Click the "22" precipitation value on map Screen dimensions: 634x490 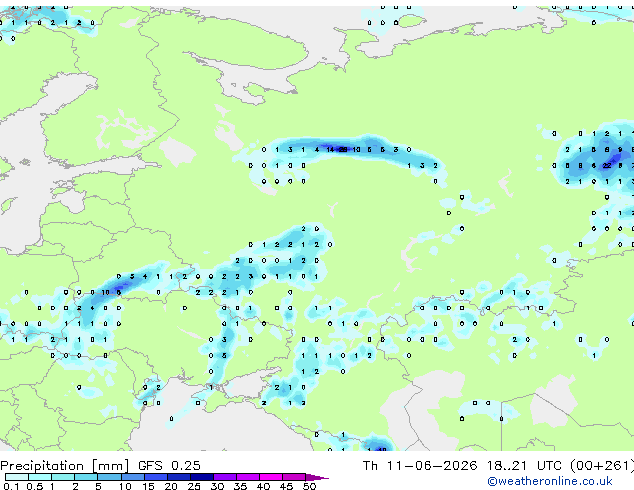pyautogui.click(x=607, y=165)
